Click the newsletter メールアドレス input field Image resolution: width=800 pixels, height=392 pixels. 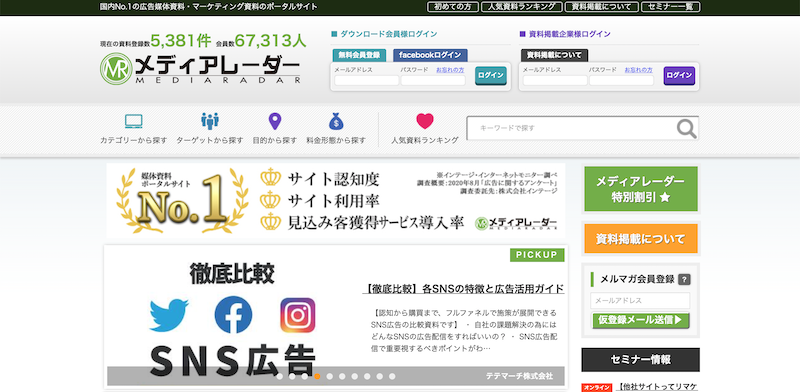[x=640, y=301]
